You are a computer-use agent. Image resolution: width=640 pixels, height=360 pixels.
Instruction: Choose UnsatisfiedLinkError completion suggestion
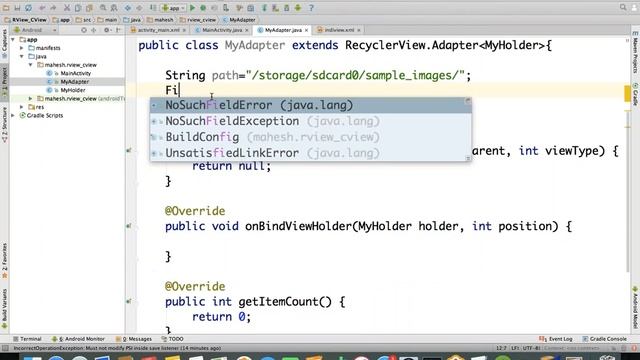[311, 153]
